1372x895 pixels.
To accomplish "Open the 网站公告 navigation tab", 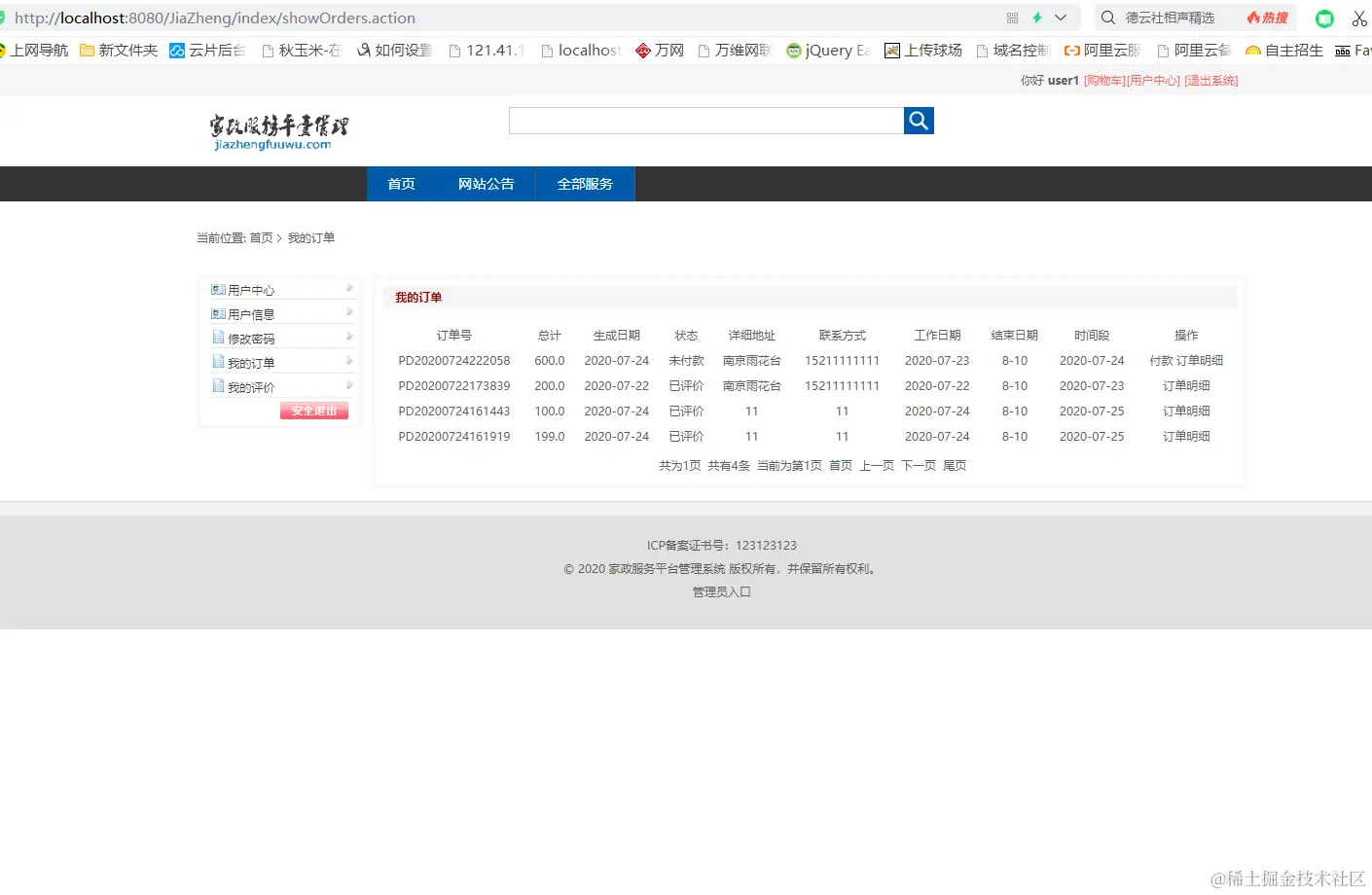I will coord(487,184).
